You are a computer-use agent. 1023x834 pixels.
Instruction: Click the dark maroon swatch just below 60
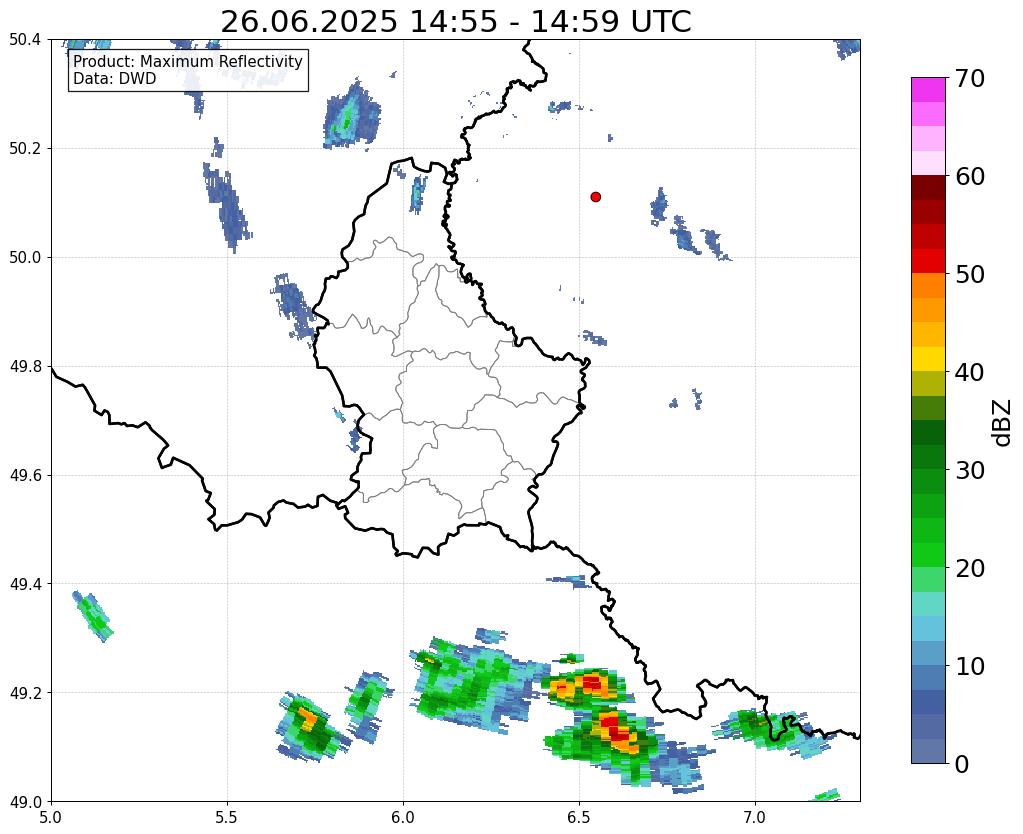(928, 188)
